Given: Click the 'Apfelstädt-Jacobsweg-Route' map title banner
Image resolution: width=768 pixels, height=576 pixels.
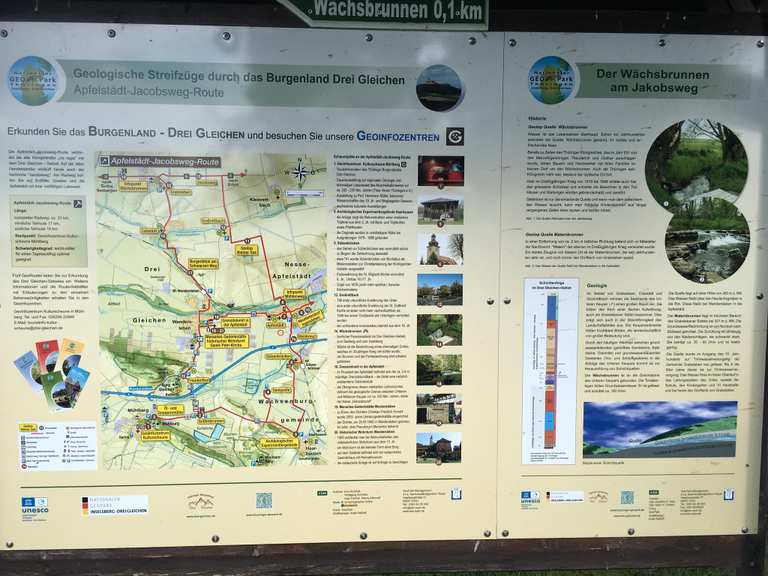Looking at the screenshot, I should pyautogui.click(x=160, y=162).
